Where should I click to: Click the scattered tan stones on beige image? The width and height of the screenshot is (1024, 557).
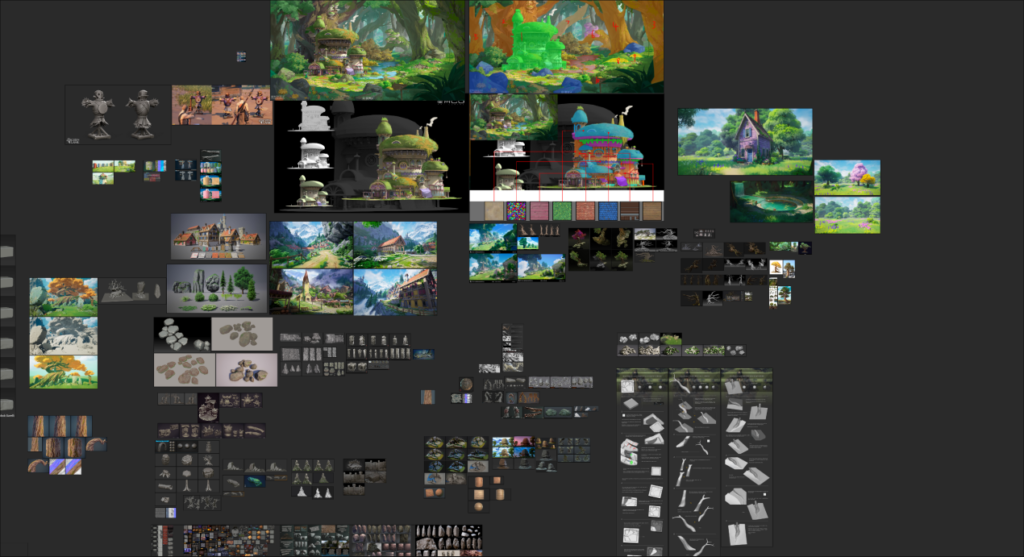coord(184,370)
